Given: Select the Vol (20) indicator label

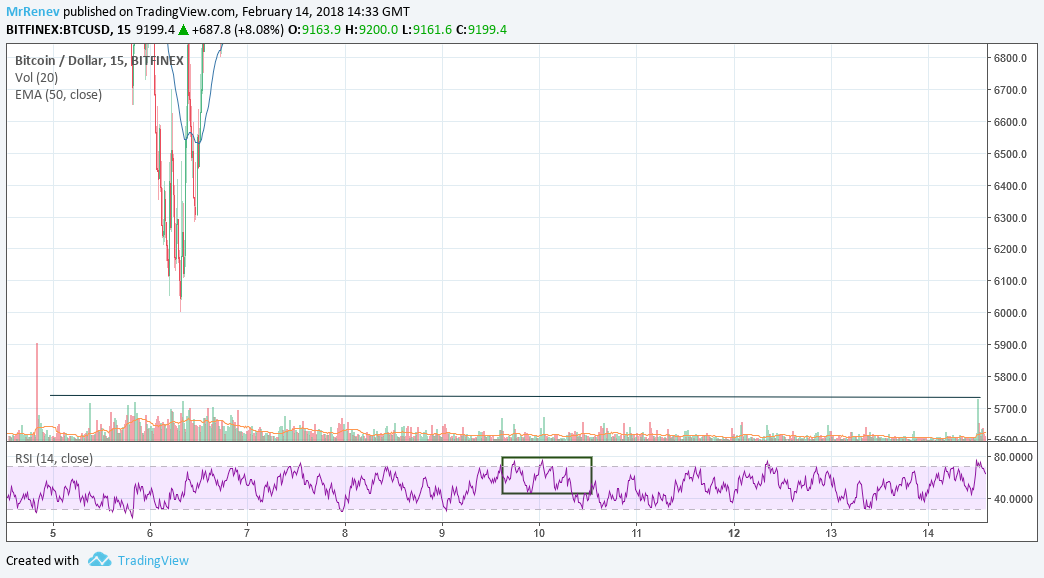Looking at the screenshot, I should [x=37, y=77].
